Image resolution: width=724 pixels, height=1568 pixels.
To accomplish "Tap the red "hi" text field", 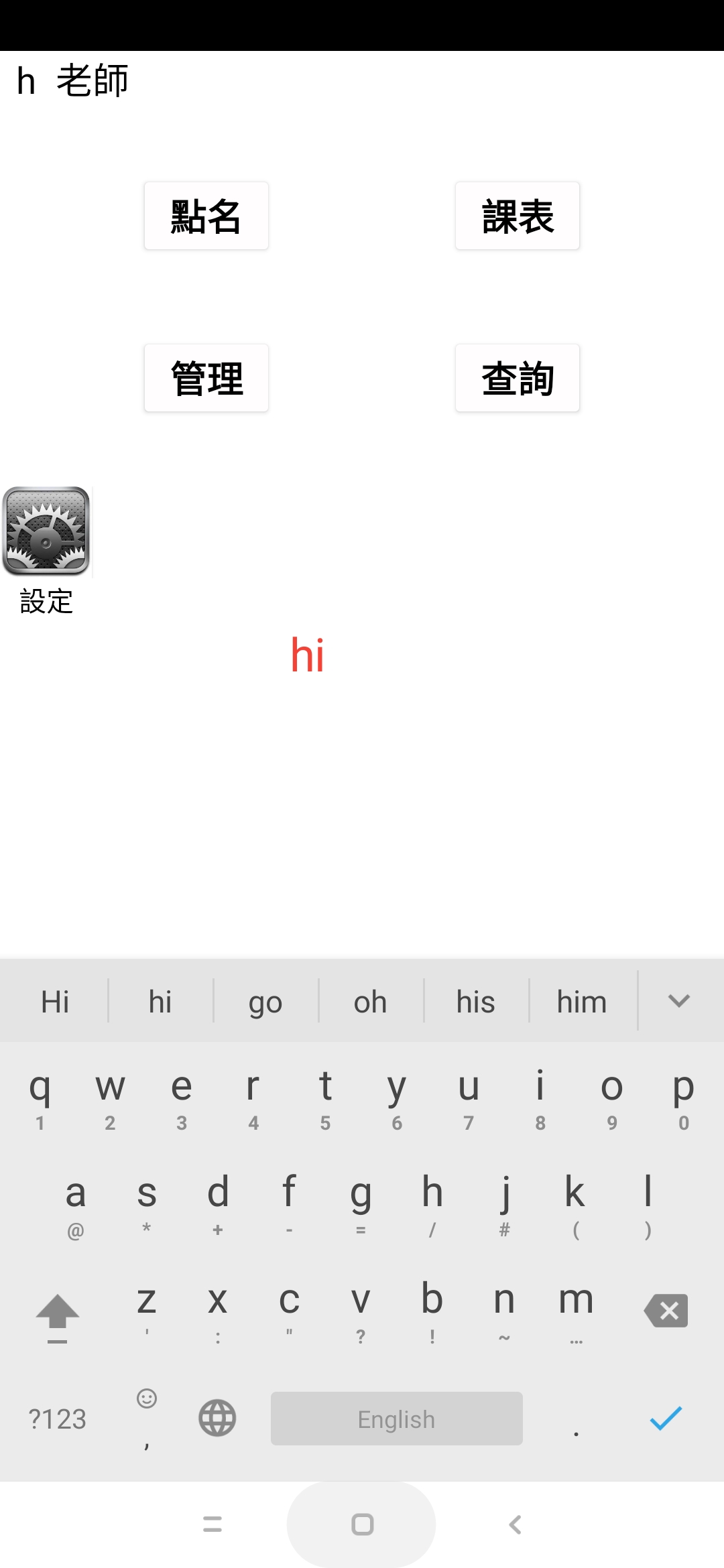I will [308, 655].
